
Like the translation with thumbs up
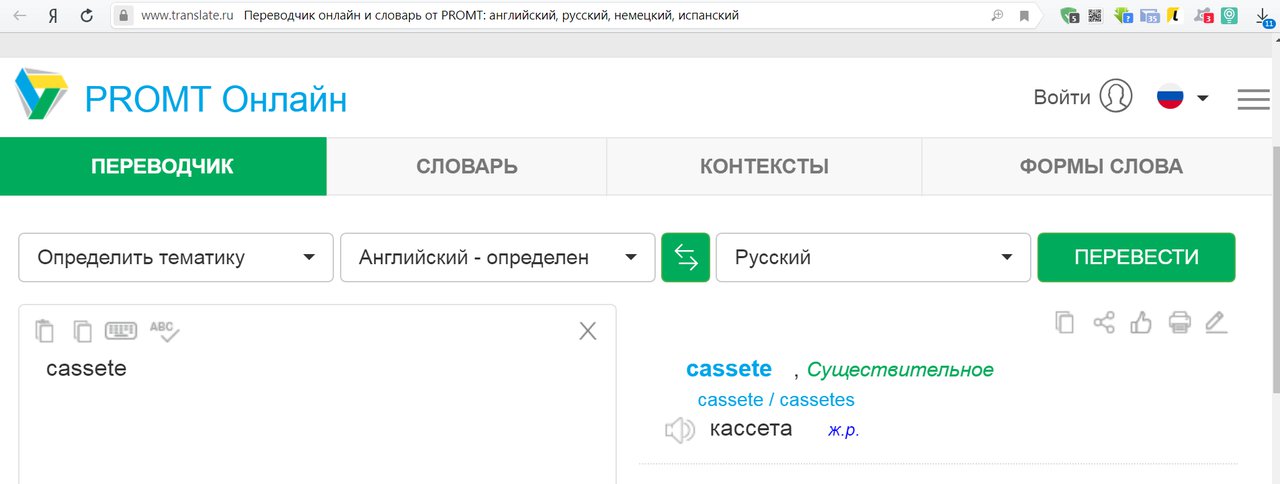pos(1141,322)
